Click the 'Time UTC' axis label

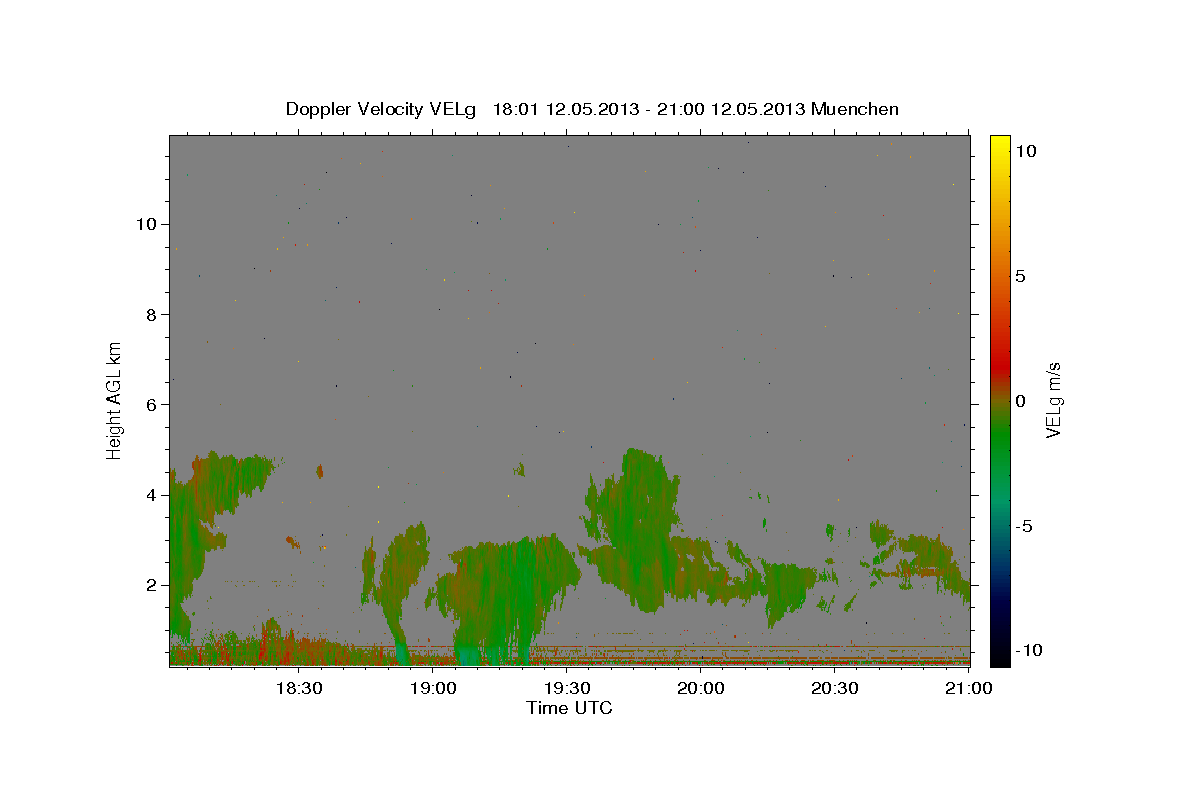[x=569, y=708]
